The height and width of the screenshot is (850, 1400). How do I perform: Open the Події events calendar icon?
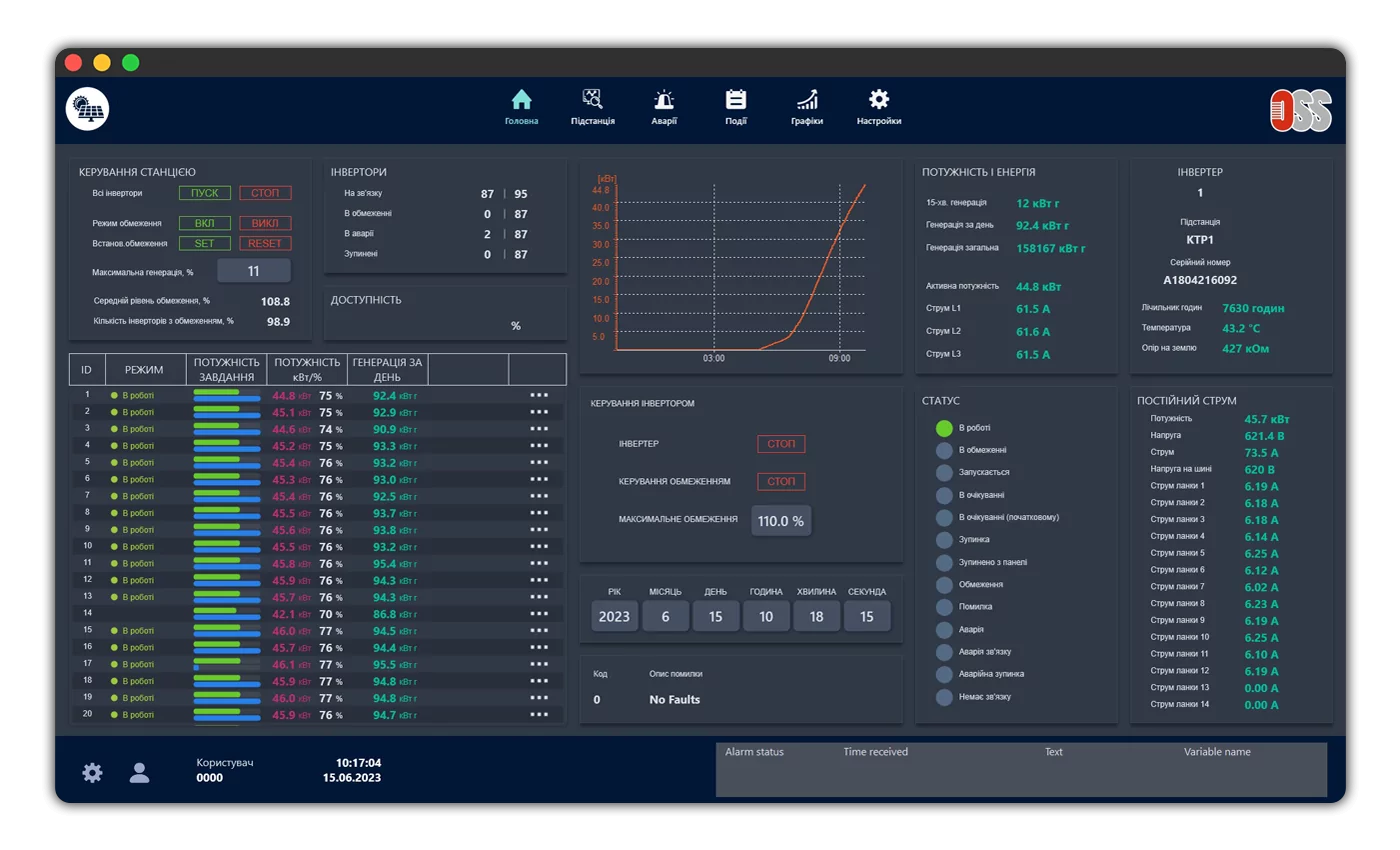(x=736, y=99)
